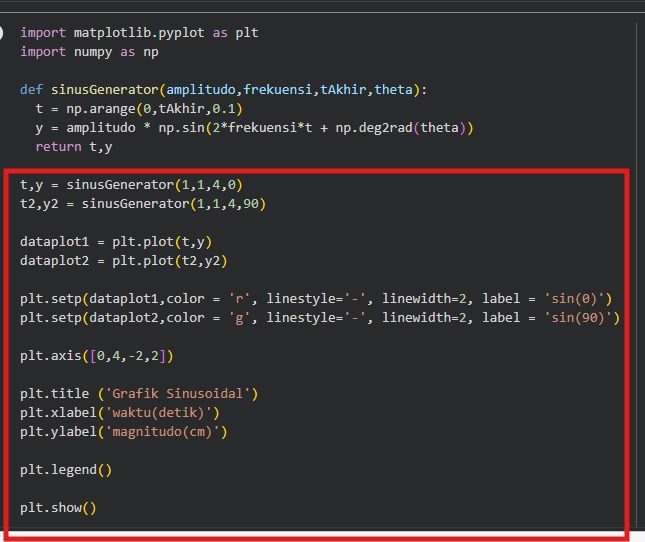The width and height of the screenshot is (645, 542).
Task: Click the line 'import matplotlib.pyplot as plt'
Action: click(139, 33)
